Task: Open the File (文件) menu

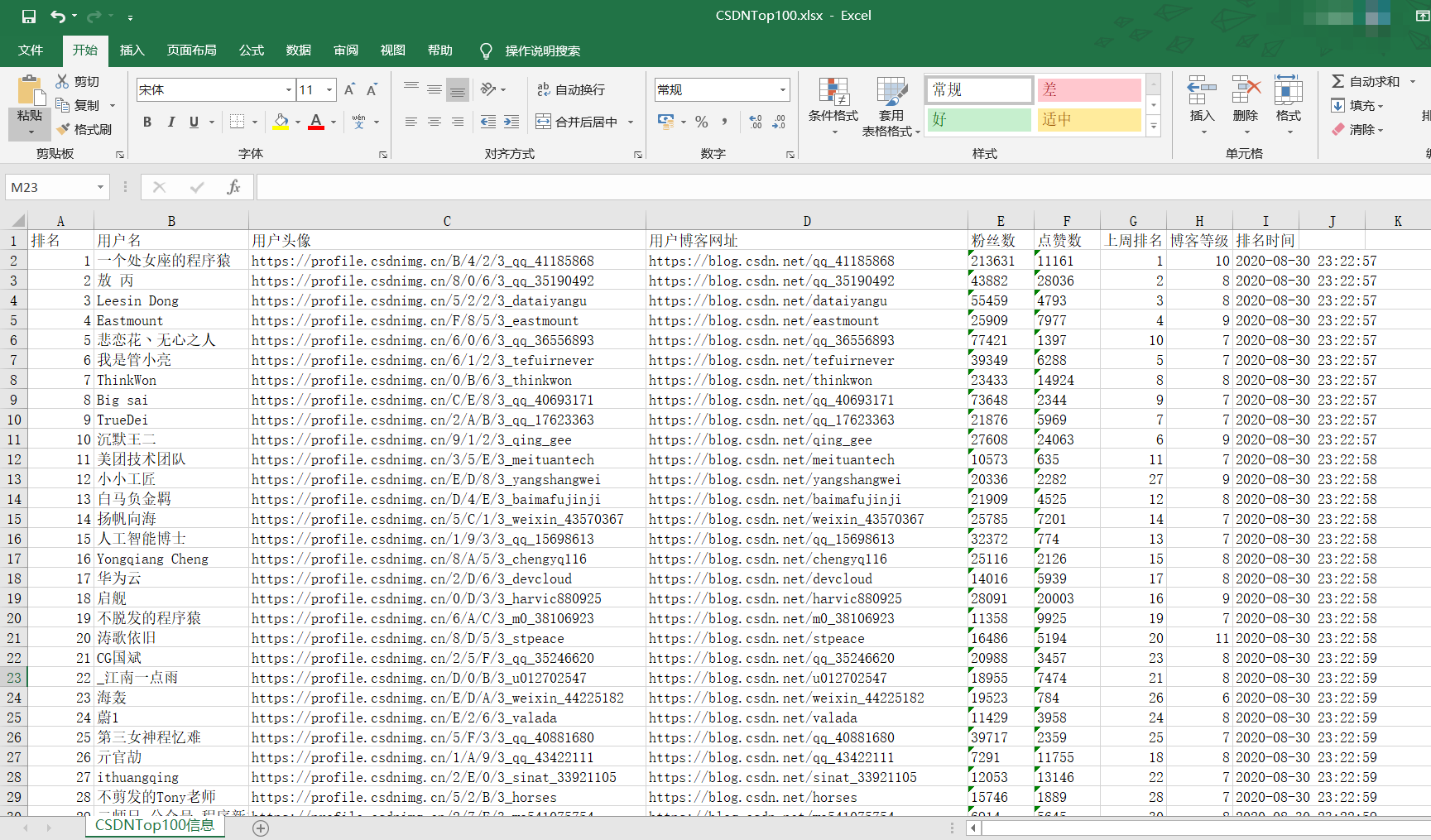Action: (x=31, y=50)
